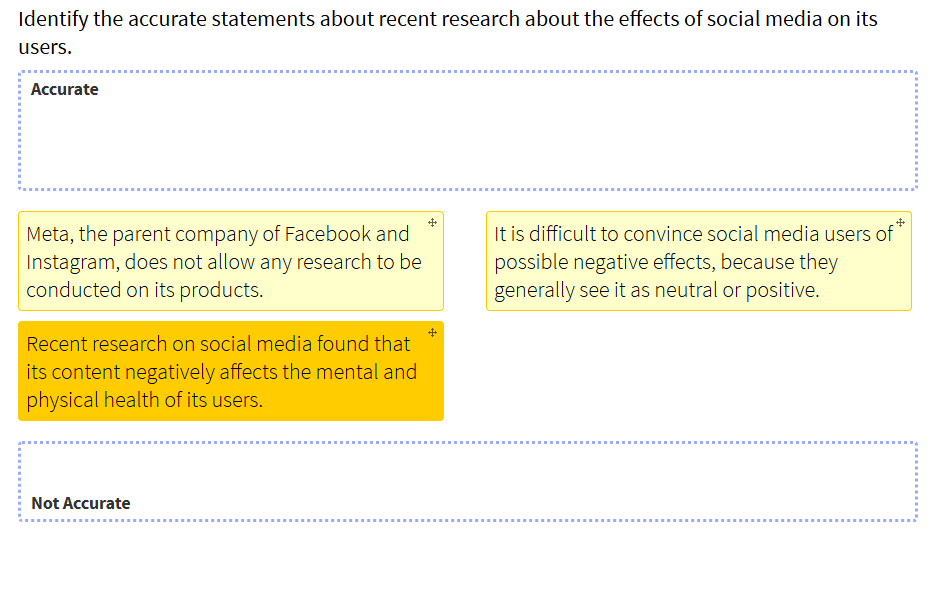
Task: Click the move handle on the Meta statement card
Action: tap(432, 222)
